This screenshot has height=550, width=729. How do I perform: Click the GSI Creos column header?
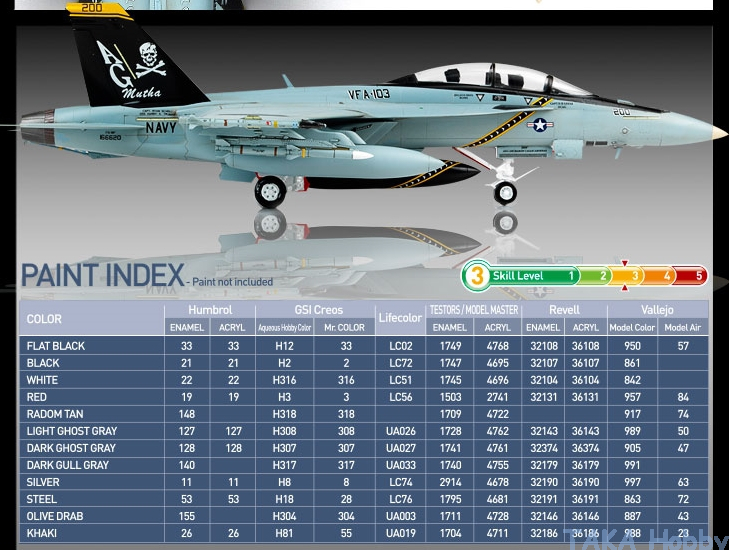tap(318, 310)
